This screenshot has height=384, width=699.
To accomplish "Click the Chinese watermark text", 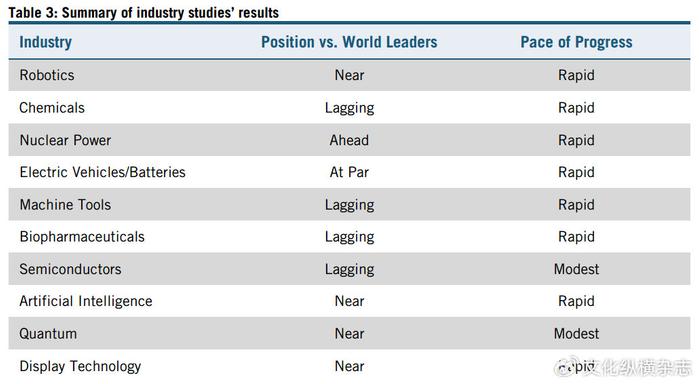I will tap(637, 367).
